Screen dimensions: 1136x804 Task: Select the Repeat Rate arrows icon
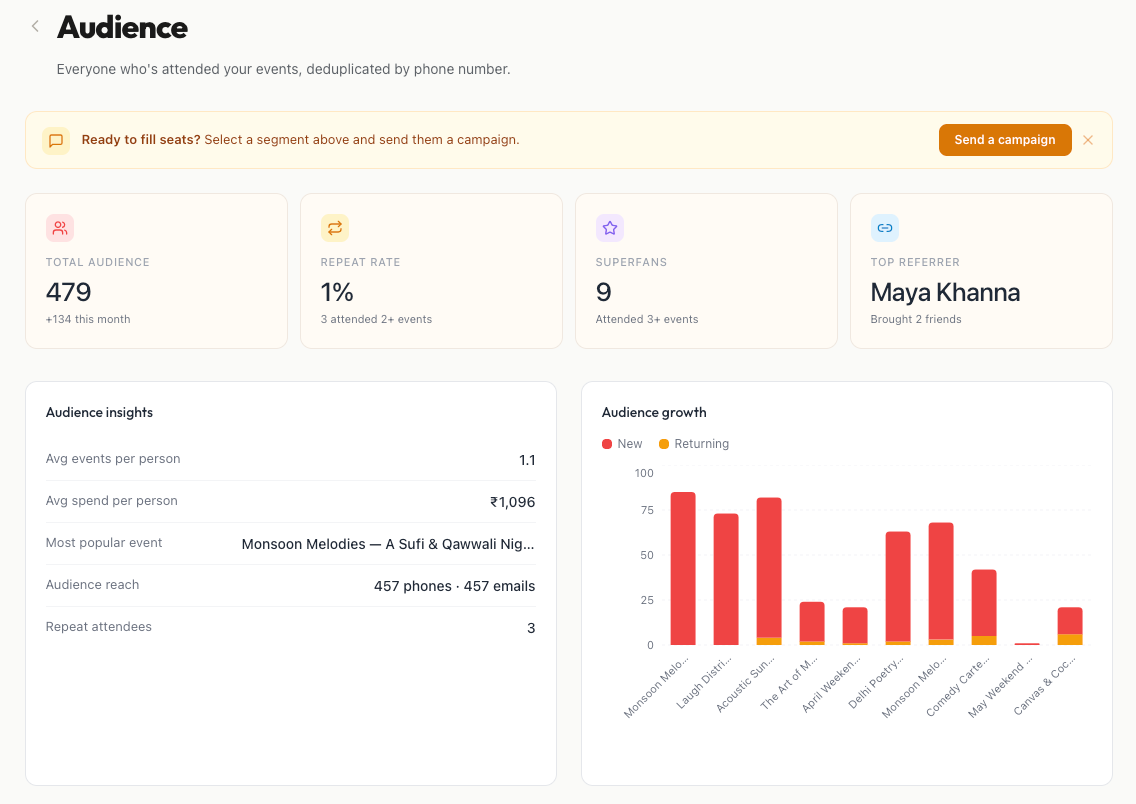335,228
